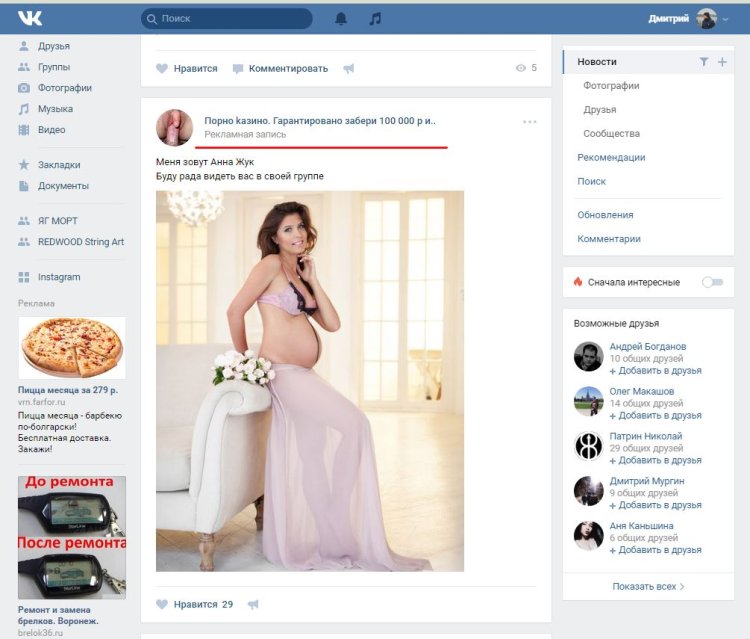Open Instagram app in sidebar

pyautogui.click(x=59, y=277)
